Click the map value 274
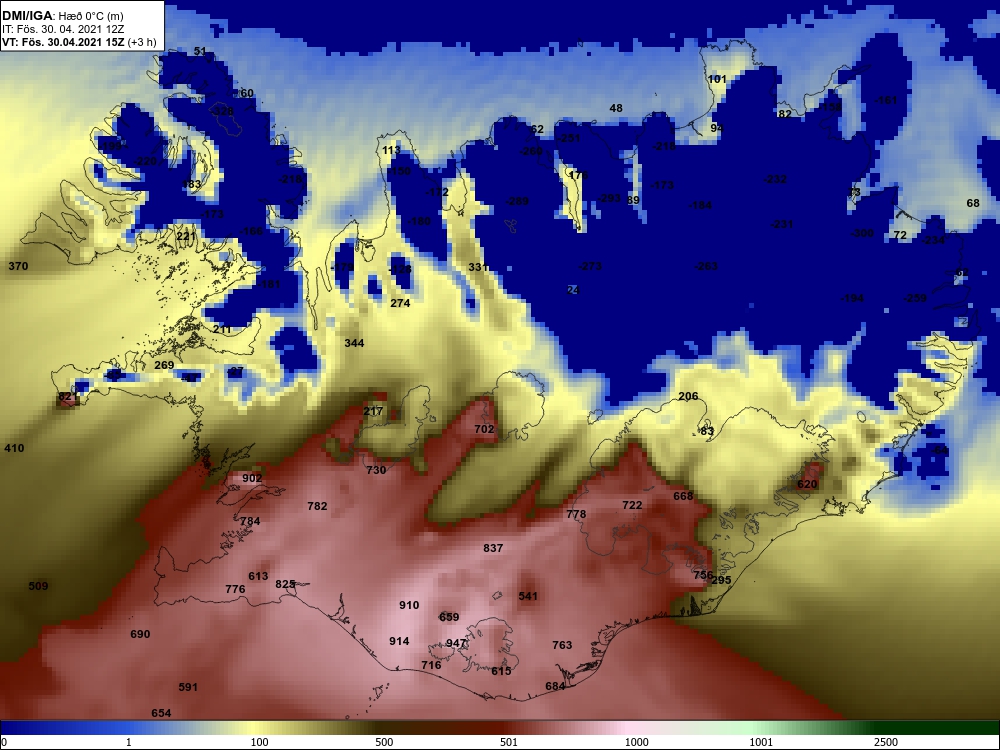Image resolution: width=1000 pixels, height=750 pixels. pyautogui.click(x=400, y=304)
